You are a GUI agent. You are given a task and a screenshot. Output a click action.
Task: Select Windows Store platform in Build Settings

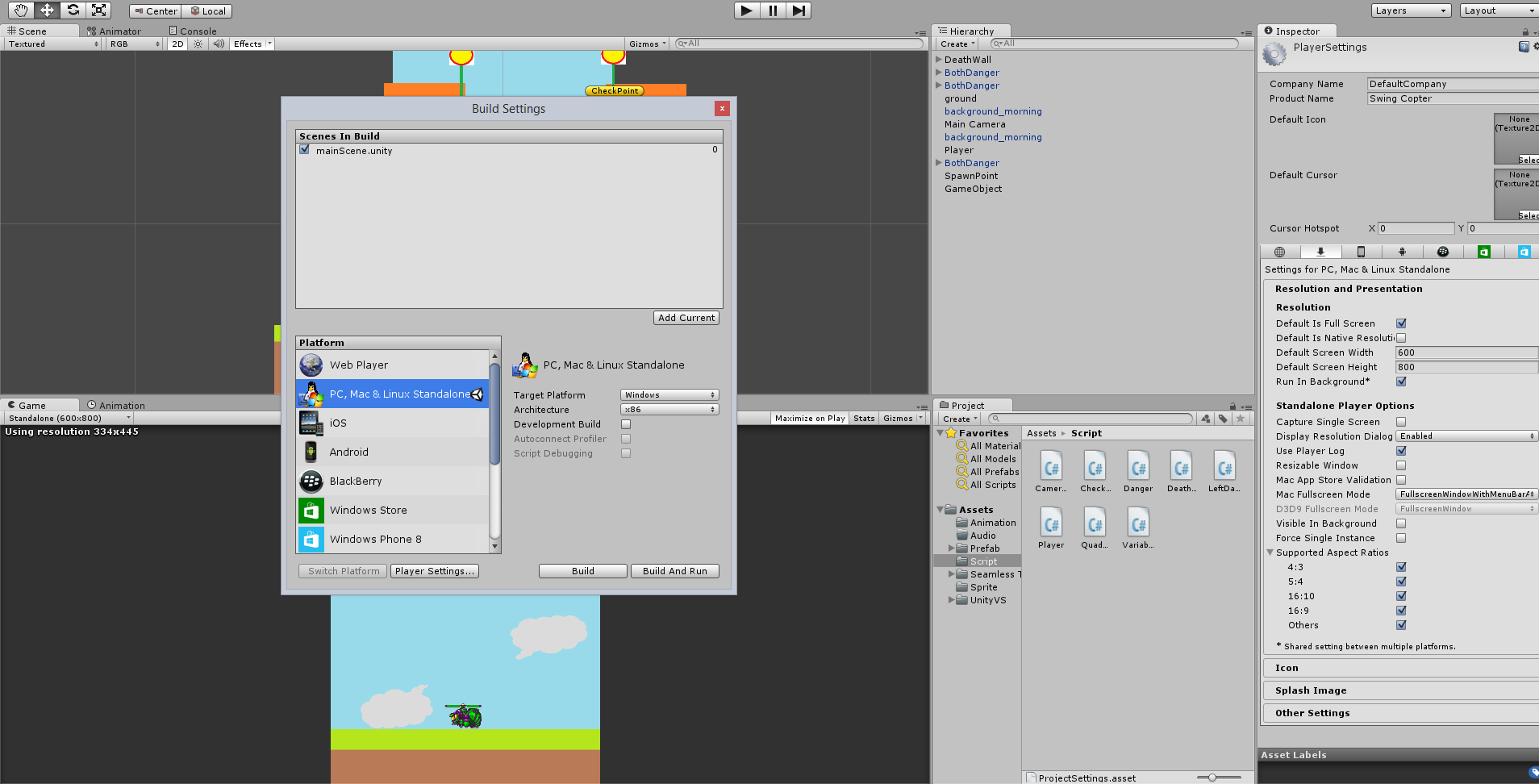pyautogui.click(x=393, y=511)
